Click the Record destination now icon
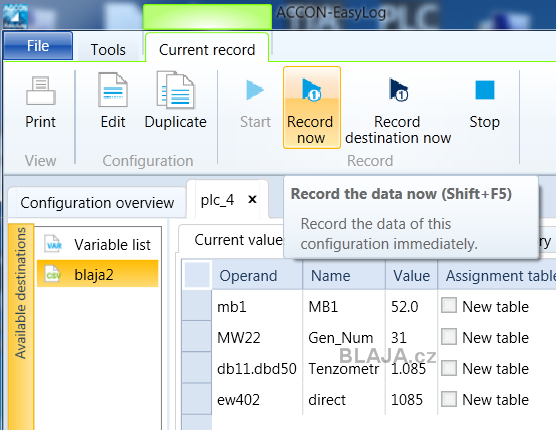 [x=398, y=90]
